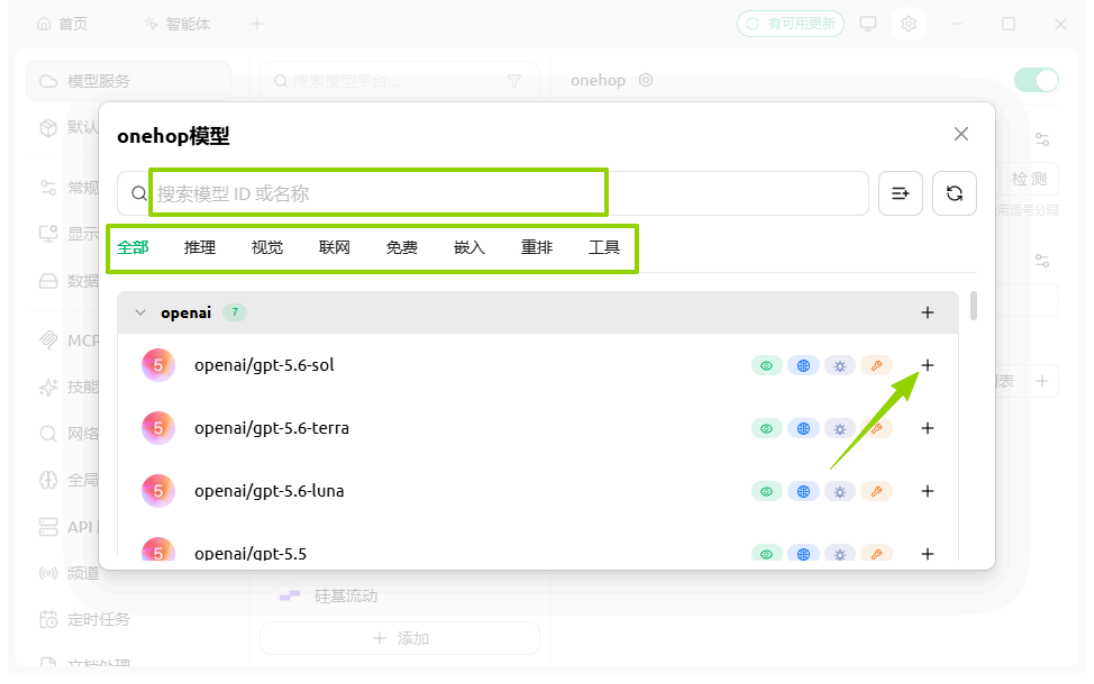Select the 重排 filter tab
The image size is (1094, 684).
(x=537, y=247)
